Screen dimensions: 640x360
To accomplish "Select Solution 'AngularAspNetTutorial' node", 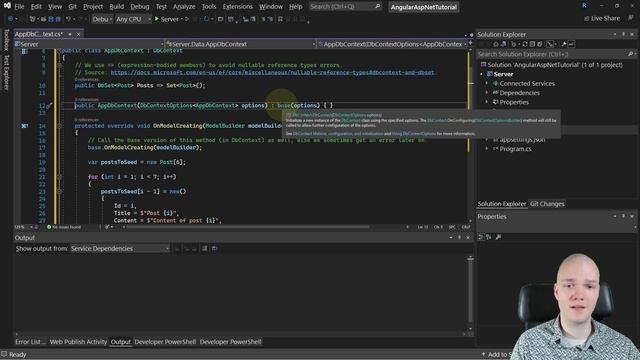I will click(x=552, y=65).
